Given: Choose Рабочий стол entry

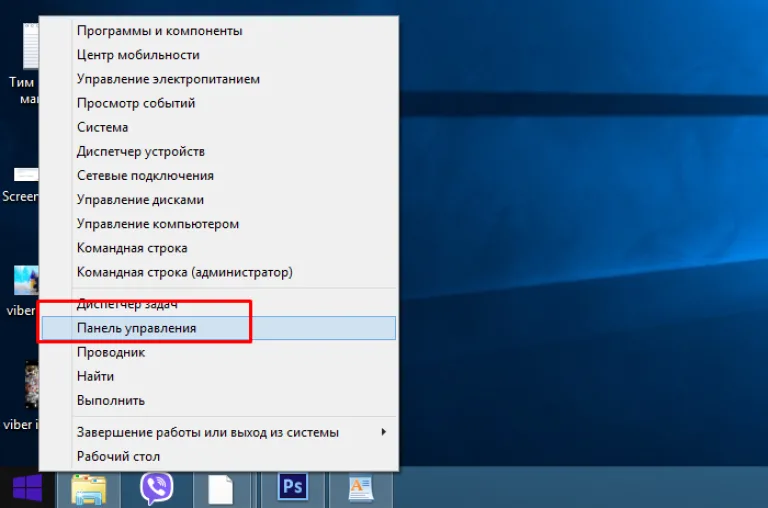Looking at the screenshot, I should coord(218,456).
